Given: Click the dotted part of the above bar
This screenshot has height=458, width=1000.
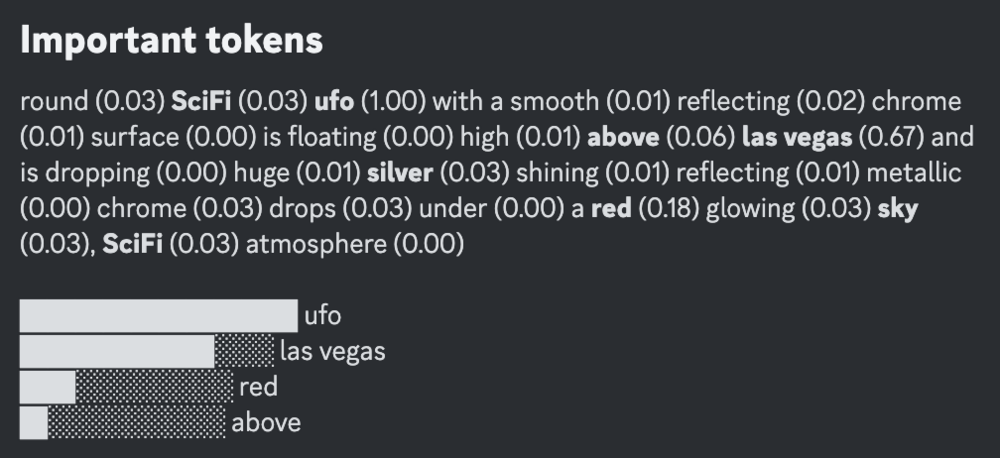Looking at the screenshot, I should click(x=136, y=422).
